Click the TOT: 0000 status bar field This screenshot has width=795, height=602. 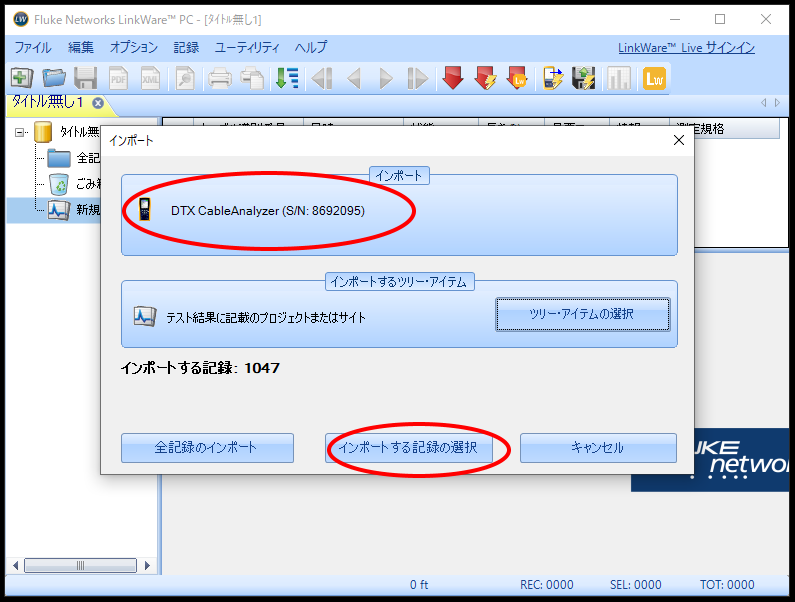click(727, 585)
